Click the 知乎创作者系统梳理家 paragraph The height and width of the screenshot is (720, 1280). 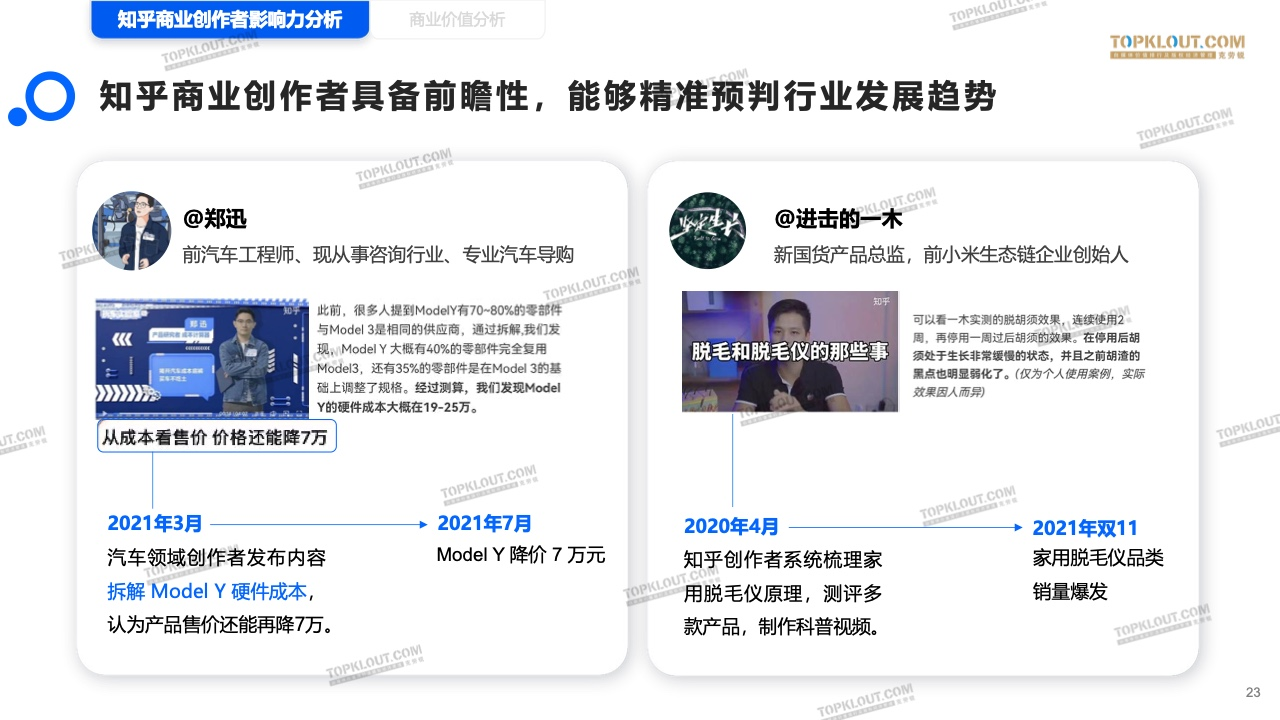click(783, 593)
